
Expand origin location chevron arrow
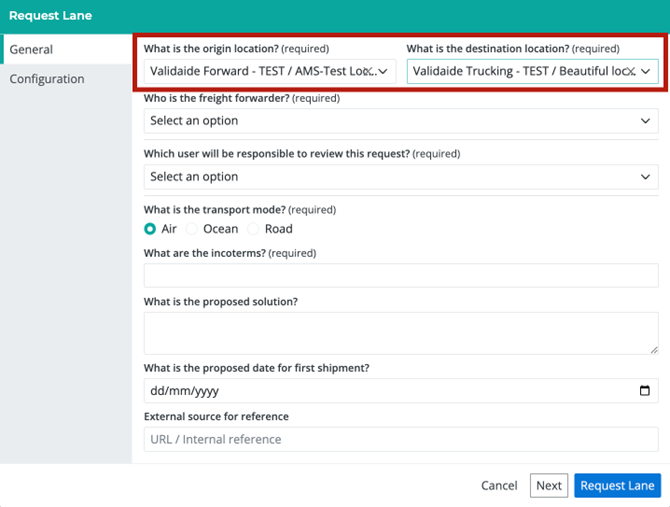click(383, 71)
